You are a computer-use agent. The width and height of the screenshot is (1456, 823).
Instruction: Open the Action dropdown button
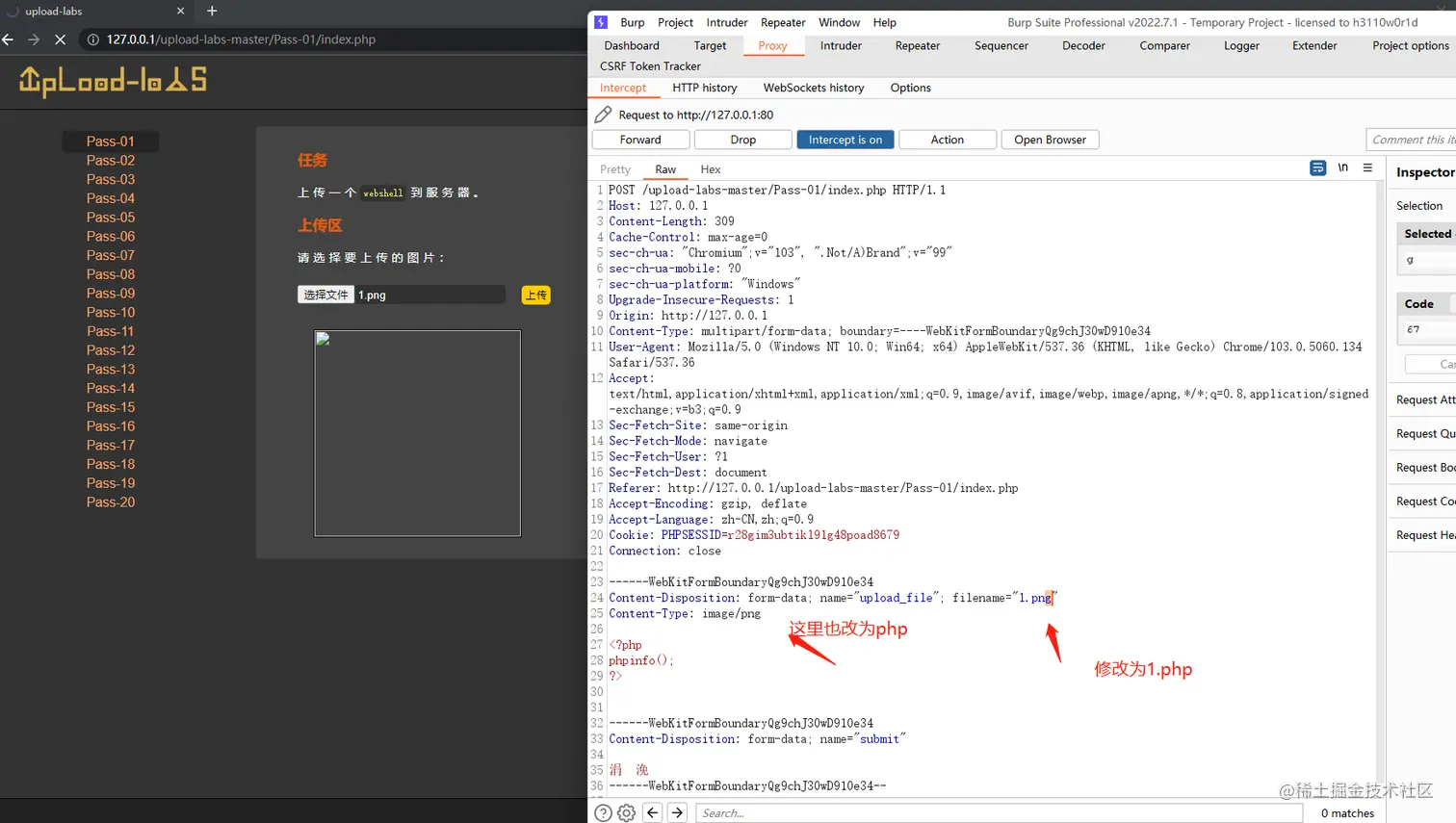click(947, 140)
